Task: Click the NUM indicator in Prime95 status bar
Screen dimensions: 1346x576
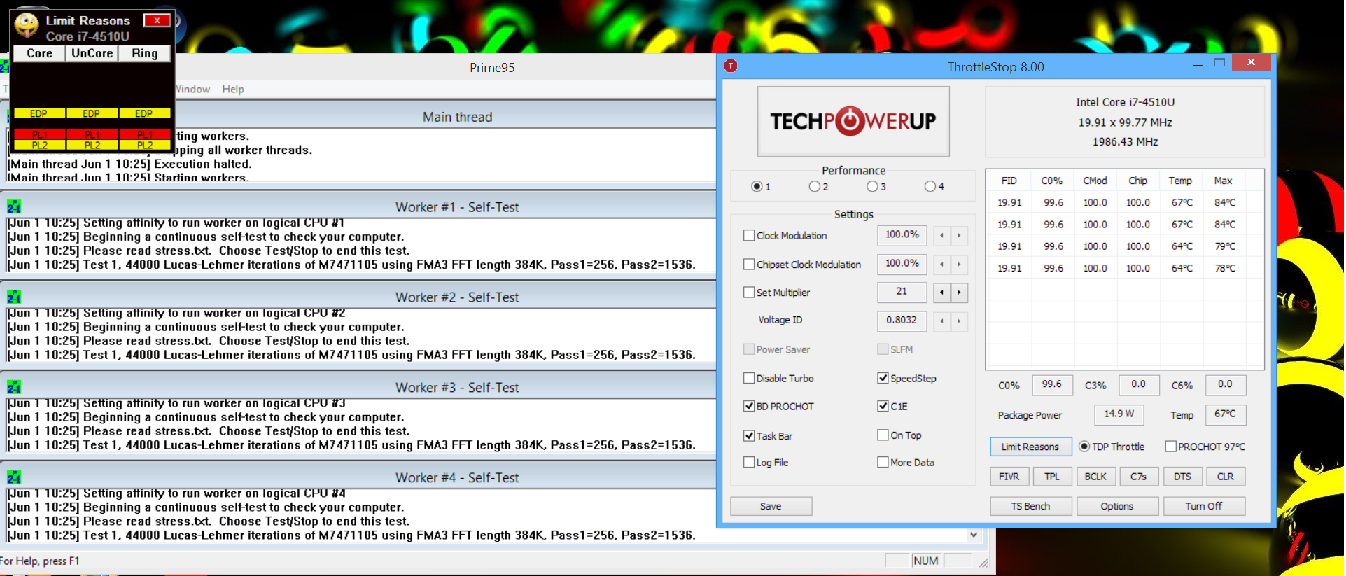Action: click(926, 561)
